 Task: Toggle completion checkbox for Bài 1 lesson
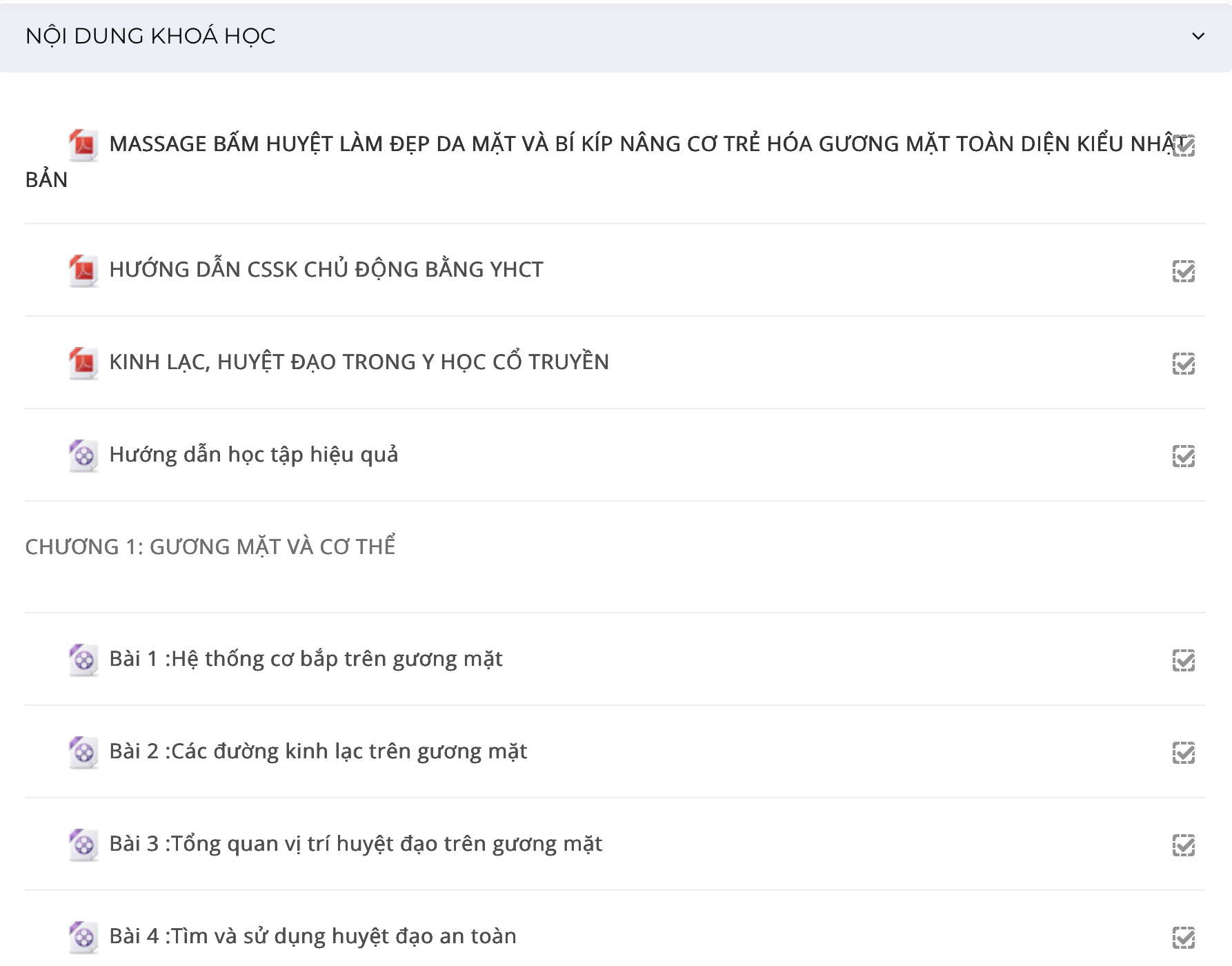tap(1183, 660)
